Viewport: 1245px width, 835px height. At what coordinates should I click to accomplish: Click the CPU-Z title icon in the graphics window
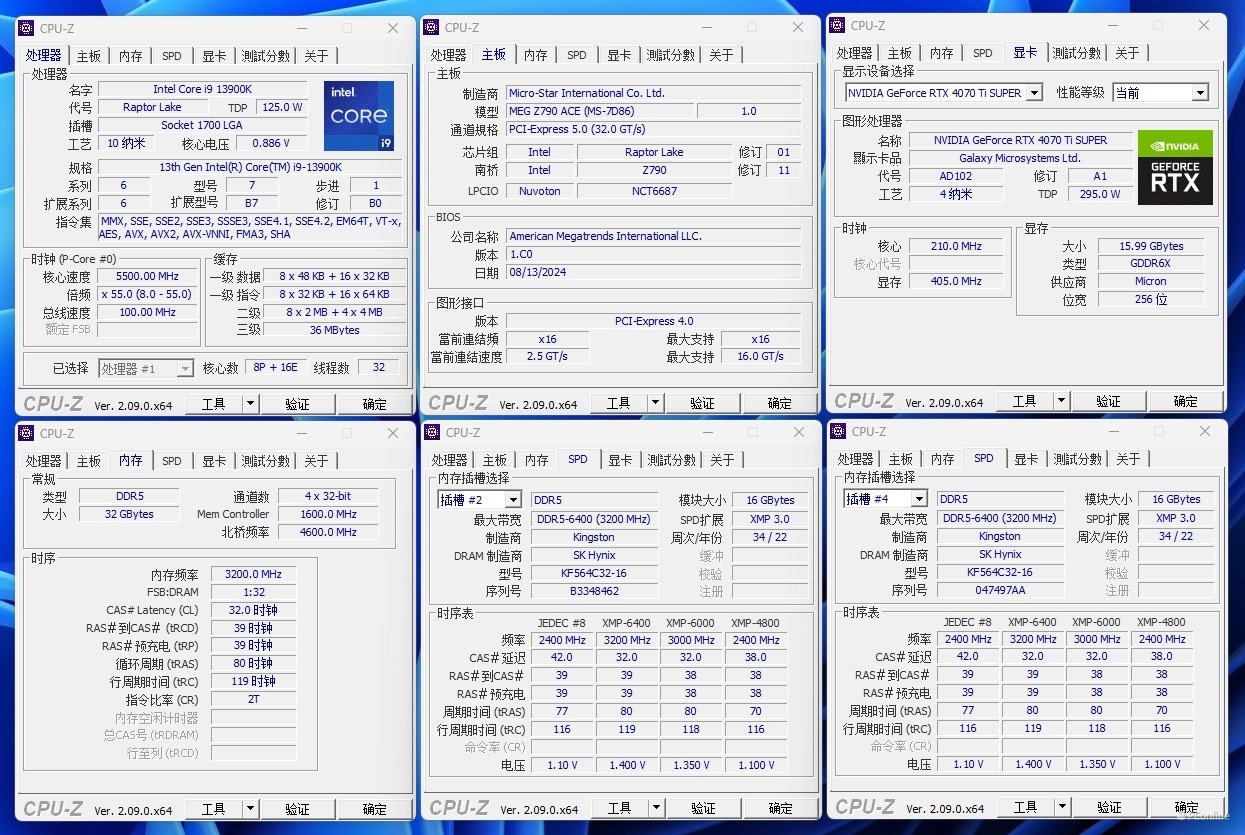(839, 26)
